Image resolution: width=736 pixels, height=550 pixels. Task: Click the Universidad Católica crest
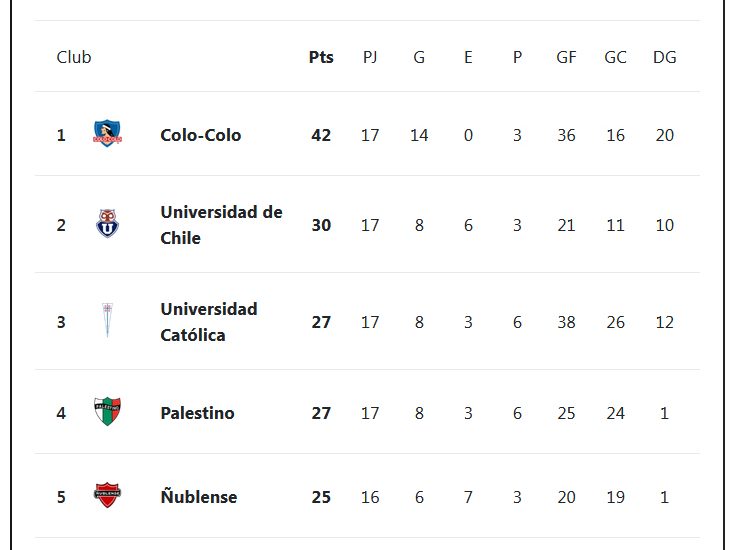pos(107,321)
